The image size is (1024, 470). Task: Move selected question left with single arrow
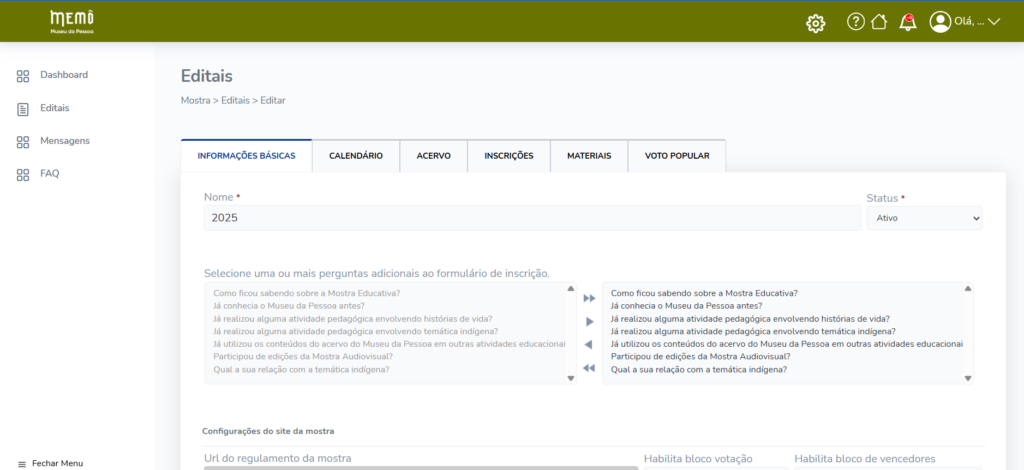[589, 345]
